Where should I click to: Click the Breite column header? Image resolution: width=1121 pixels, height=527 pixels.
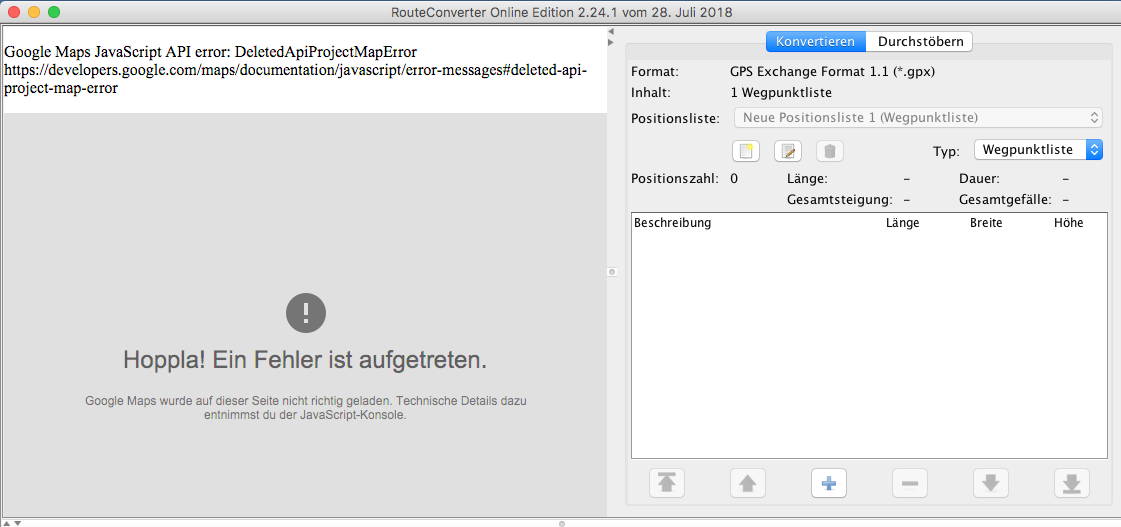(985, 223)
